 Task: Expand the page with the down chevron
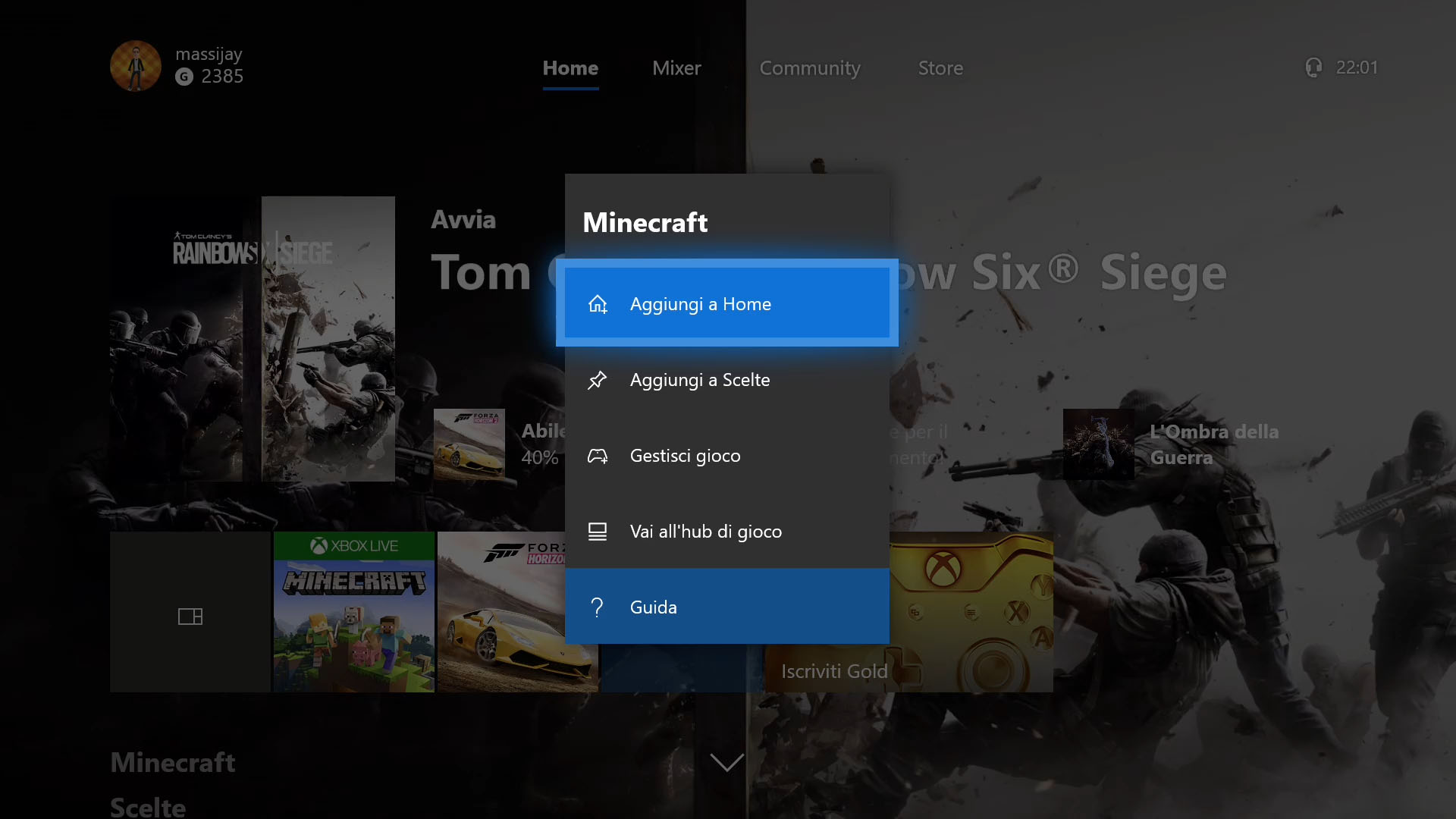pos(726,762)
